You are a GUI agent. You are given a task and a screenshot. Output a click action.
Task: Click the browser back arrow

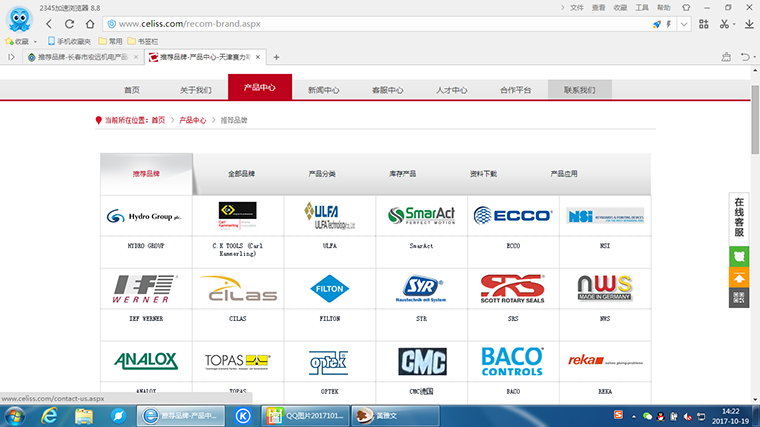point(49,24)
